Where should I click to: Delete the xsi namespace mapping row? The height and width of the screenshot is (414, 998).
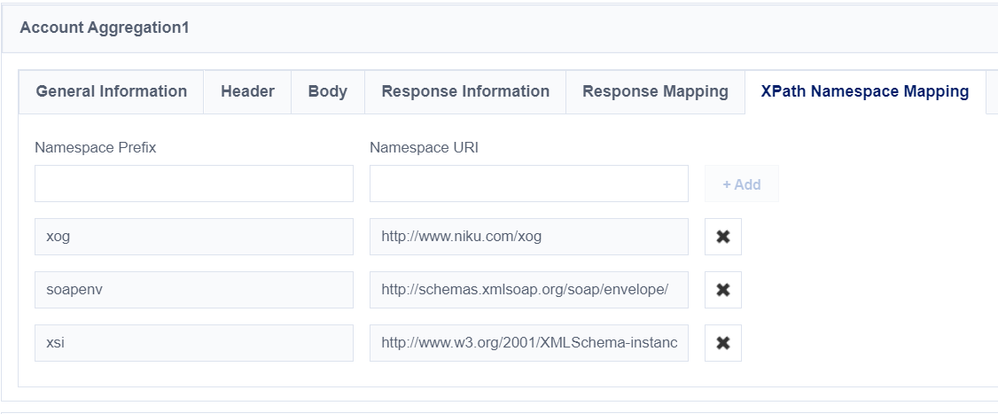pos(723,343)
